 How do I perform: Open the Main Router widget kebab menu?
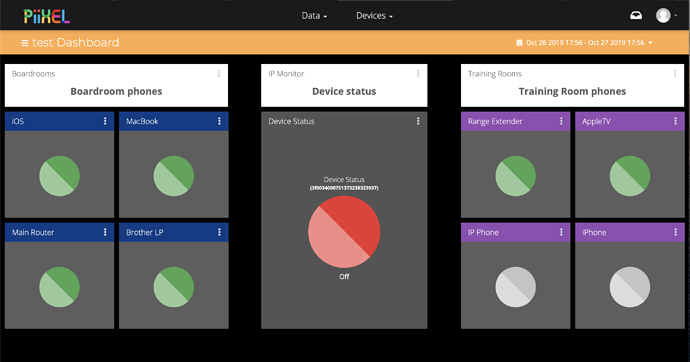[105, 232]
